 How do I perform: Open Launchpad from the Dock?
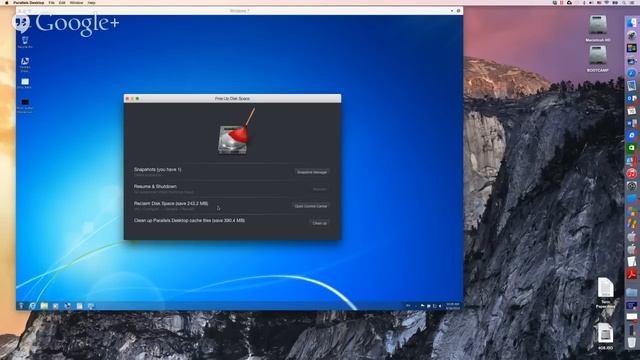click(631, 36)
